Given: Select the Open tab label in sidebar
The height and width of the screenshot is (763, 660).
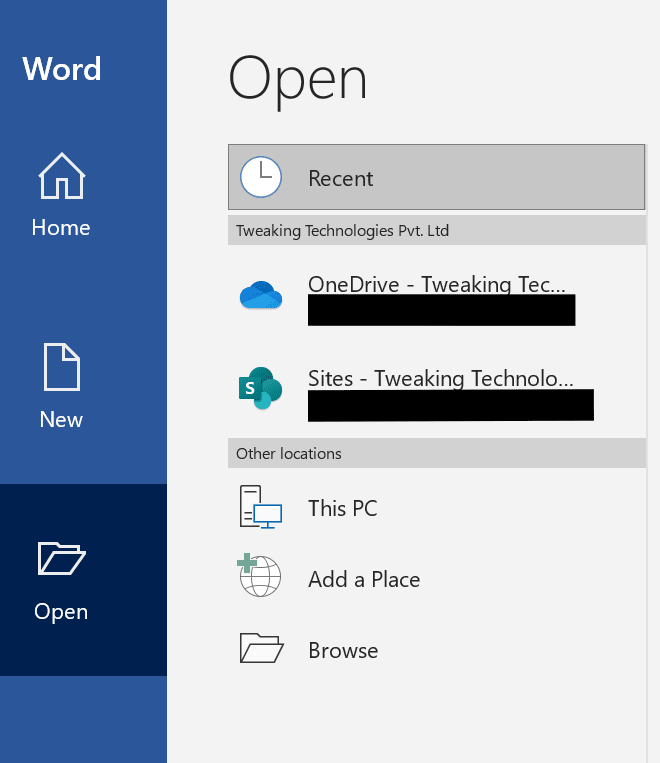Looking at the screenshot, I should coord(61,612).
